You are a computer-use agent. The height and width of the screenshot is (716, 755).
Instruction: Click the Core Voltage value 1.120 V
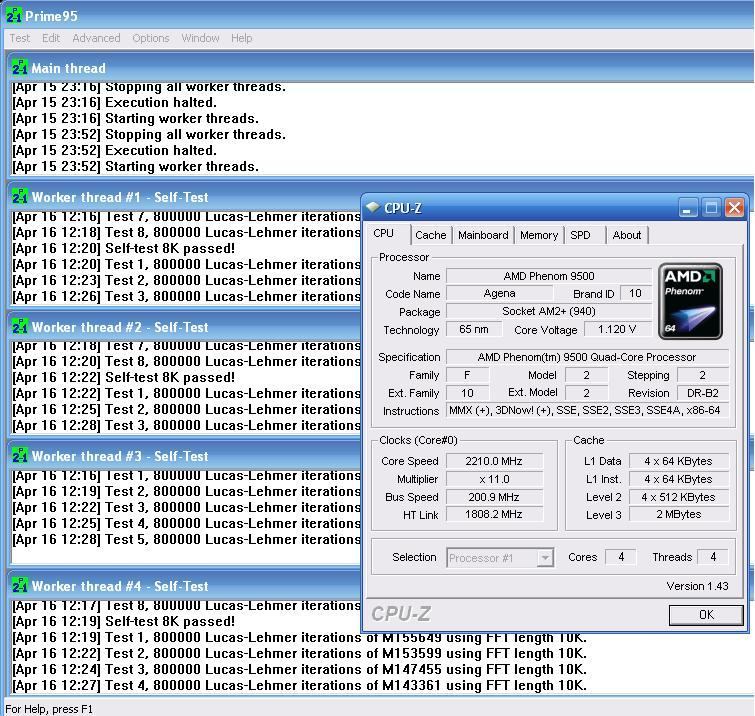click(x=618, y=329)
